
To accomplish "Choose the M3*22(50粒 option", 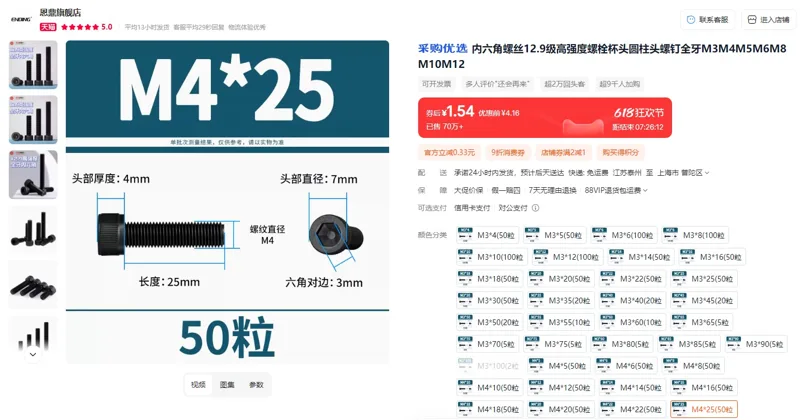I will click(633, 279).
